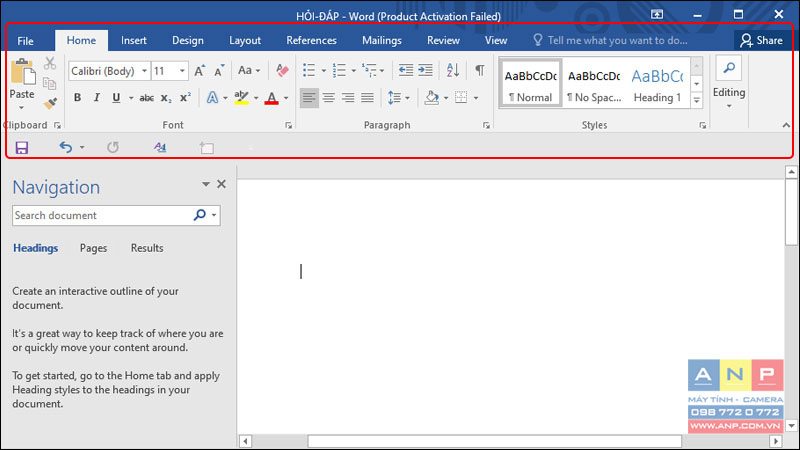This screenshot has height=450, width=800.
Task: Select the Format Painter brush
Action: (x=49, y=104)
